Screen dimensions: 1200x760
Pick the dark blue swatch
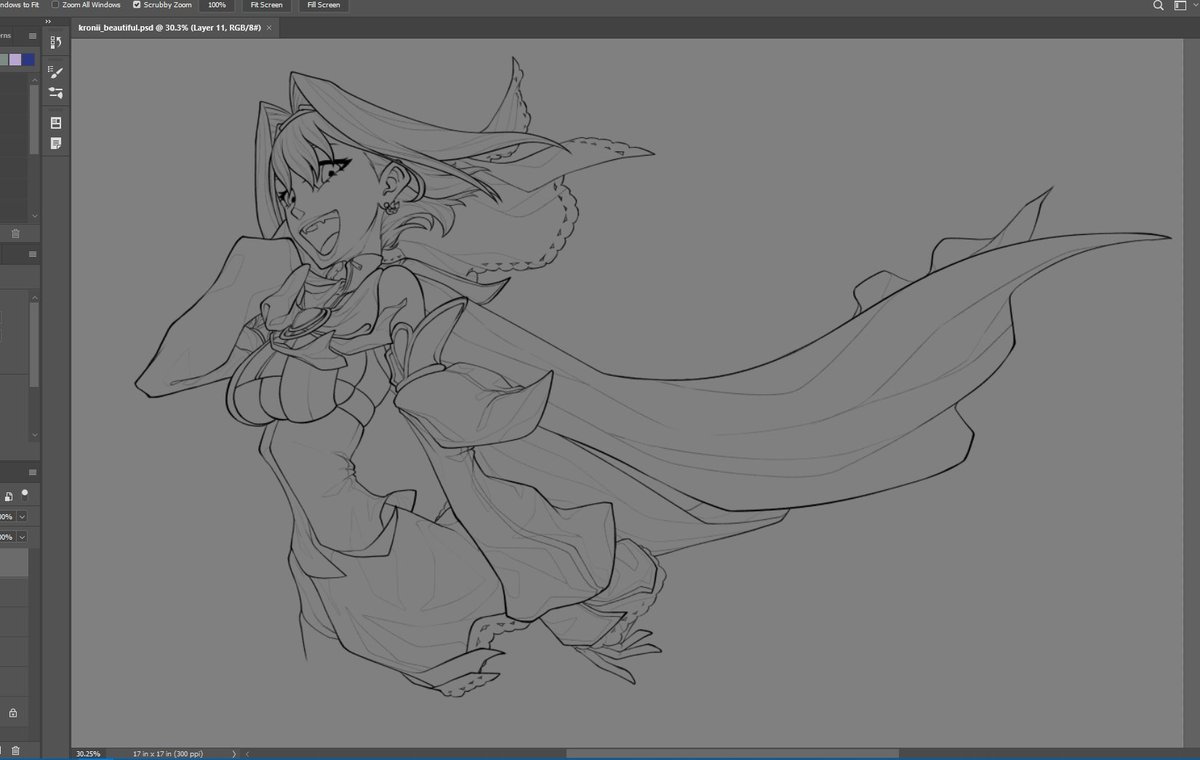point(29,60)
